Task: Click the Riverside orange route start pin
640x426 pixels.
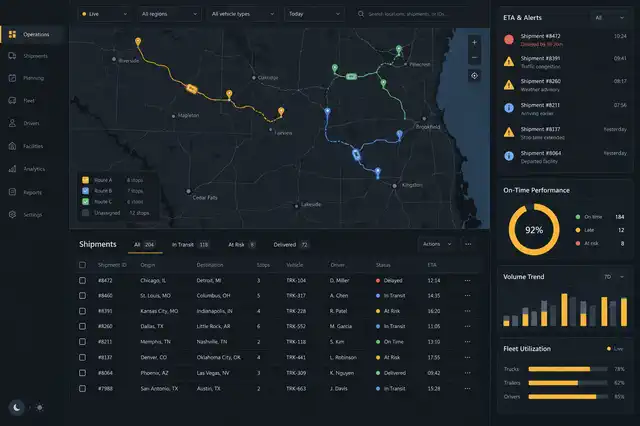Action: 138,42
